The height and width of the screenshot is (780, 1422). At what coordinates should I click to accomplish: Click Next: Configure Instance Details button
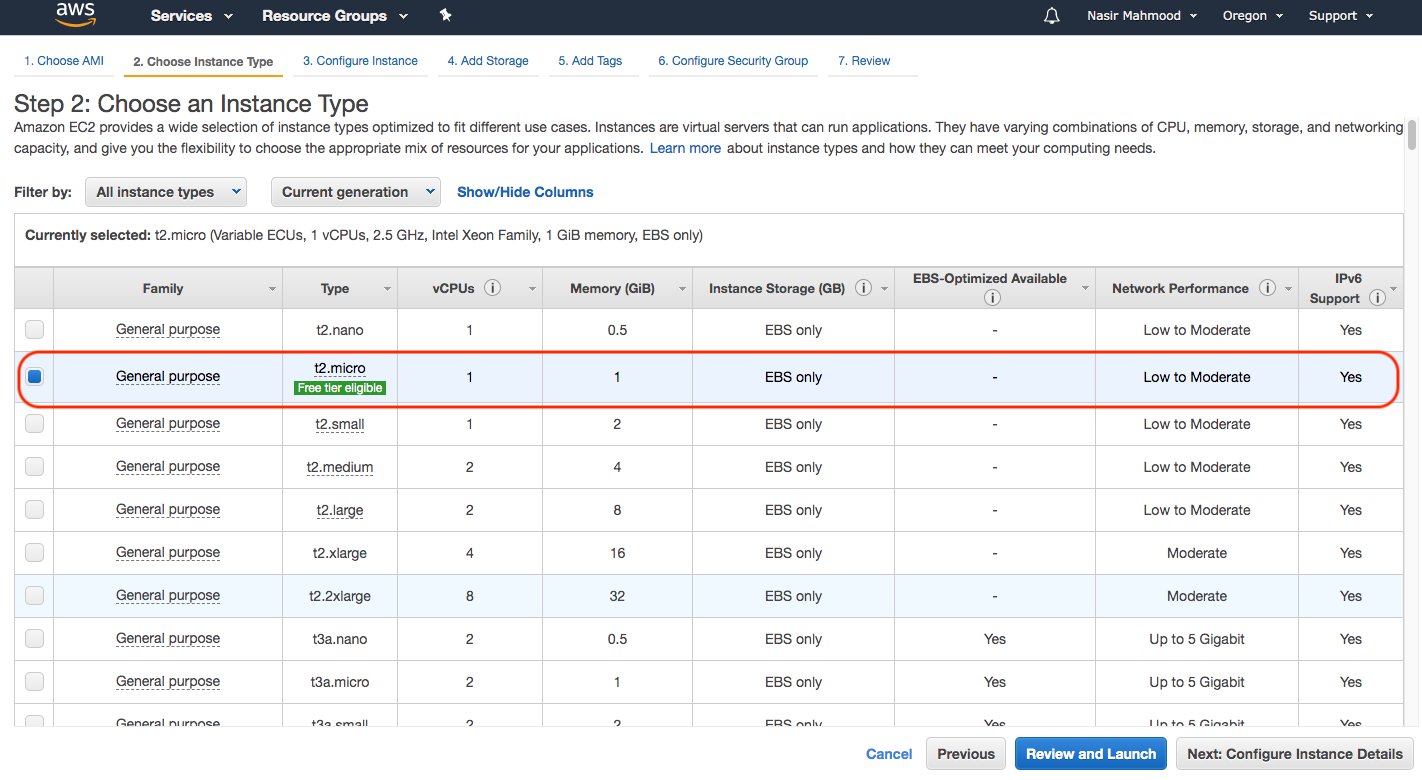(1295, 754)
